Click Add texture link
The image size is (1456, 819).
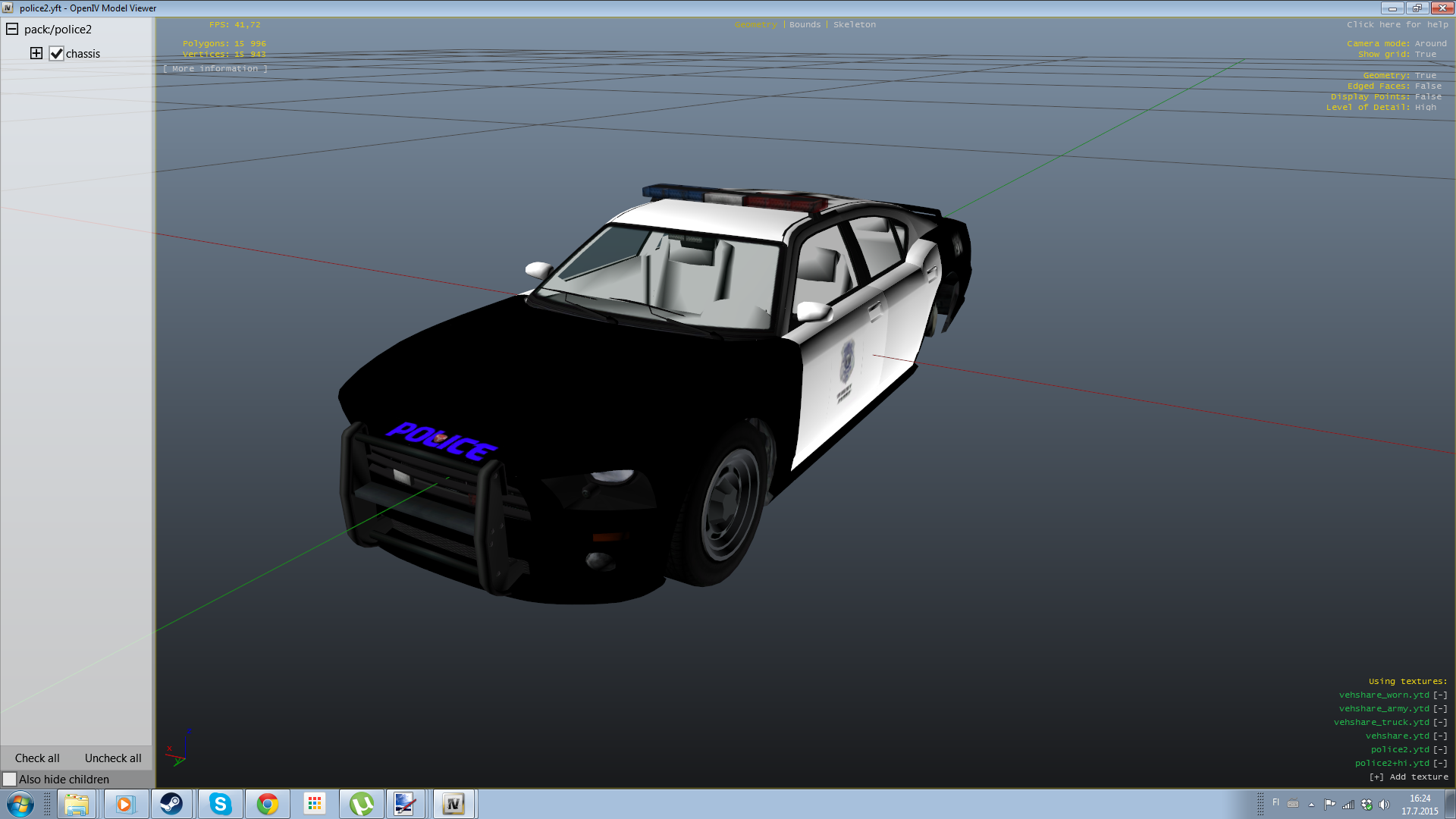point(1408,777)
